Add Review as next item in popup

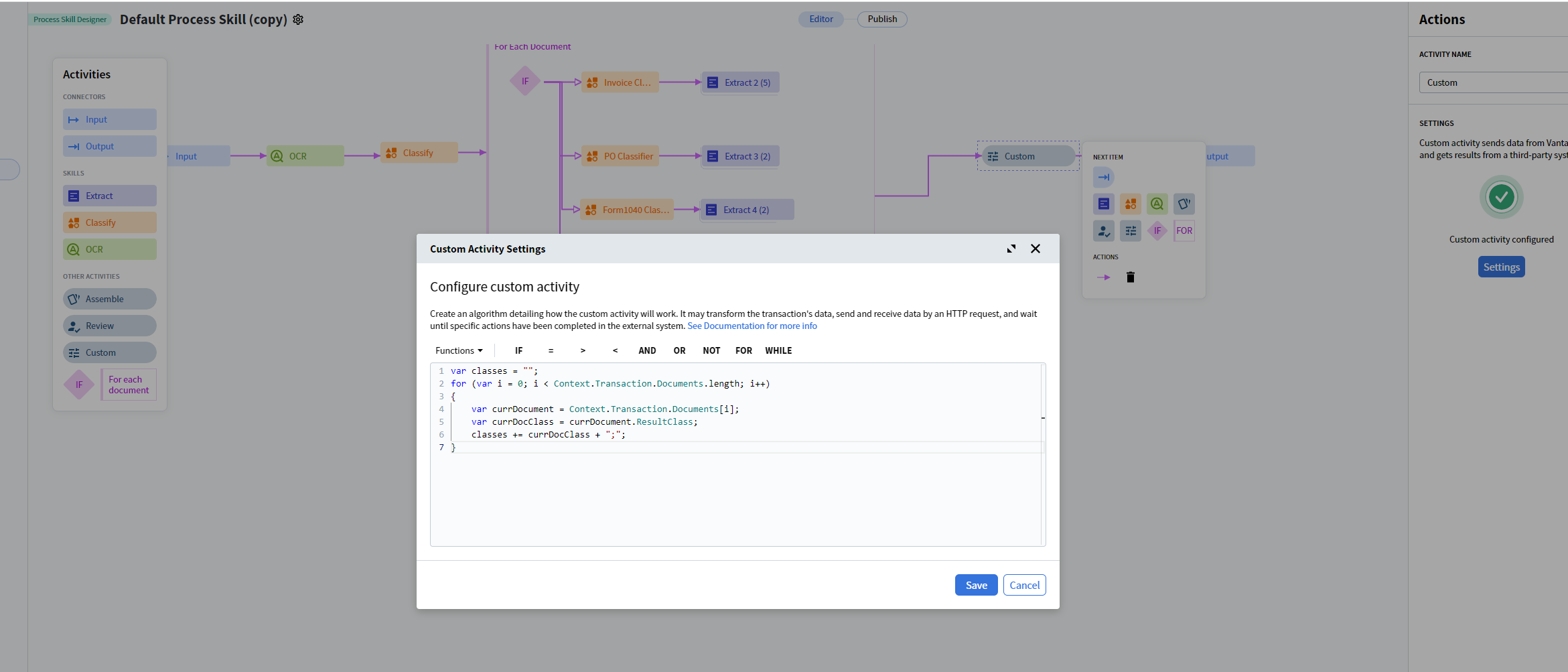click(x=1103, y=230)
